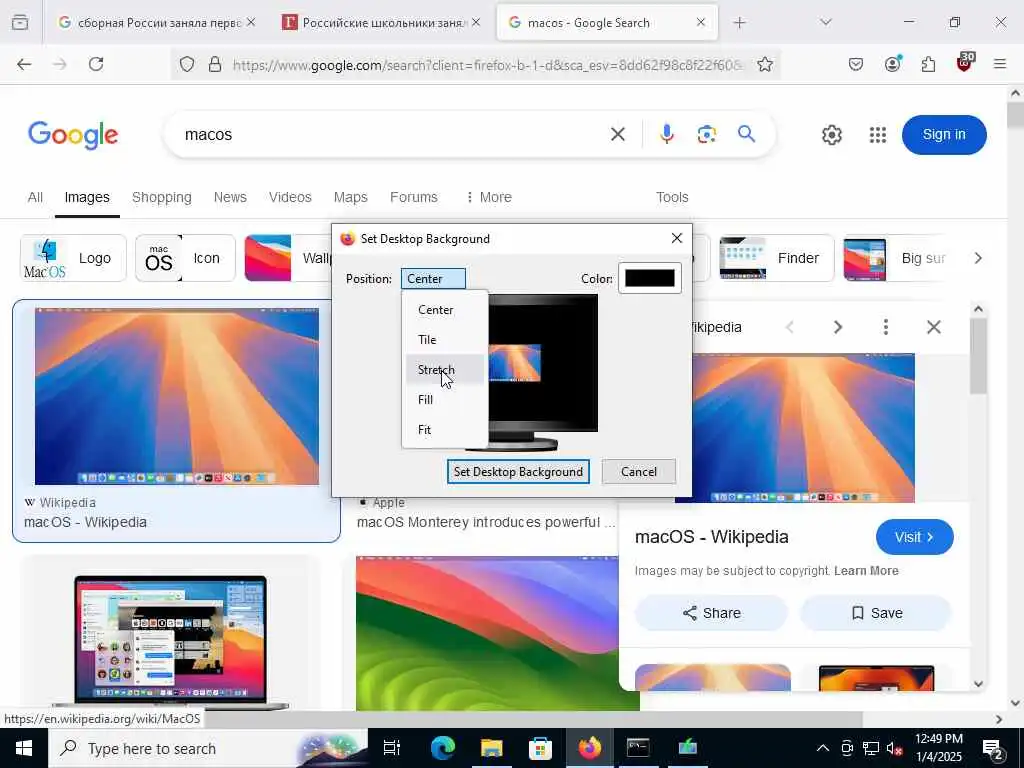Close the image preview panel

click(934, 327)
